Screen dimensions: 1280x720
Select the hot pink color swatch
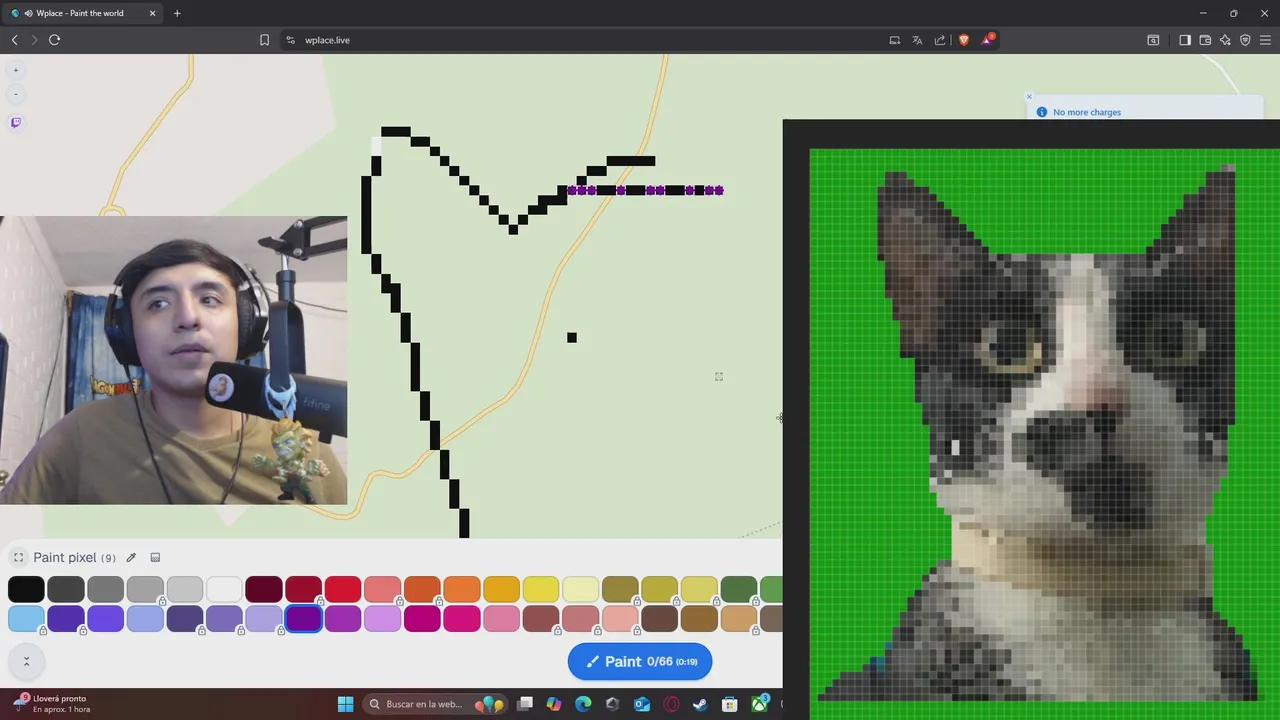click(461, 619)
